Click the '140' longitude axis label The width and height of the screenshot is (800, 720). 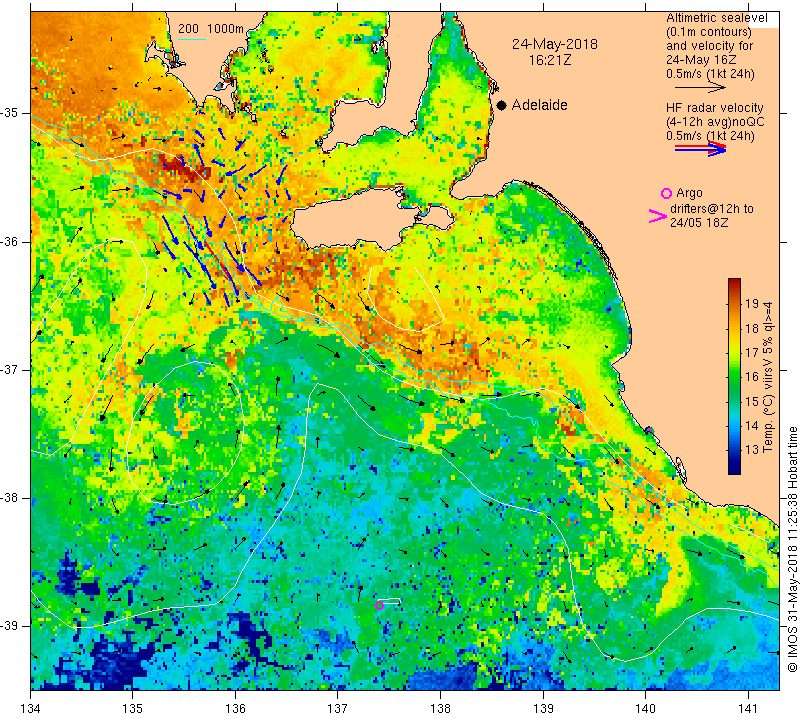click(645, 709)
